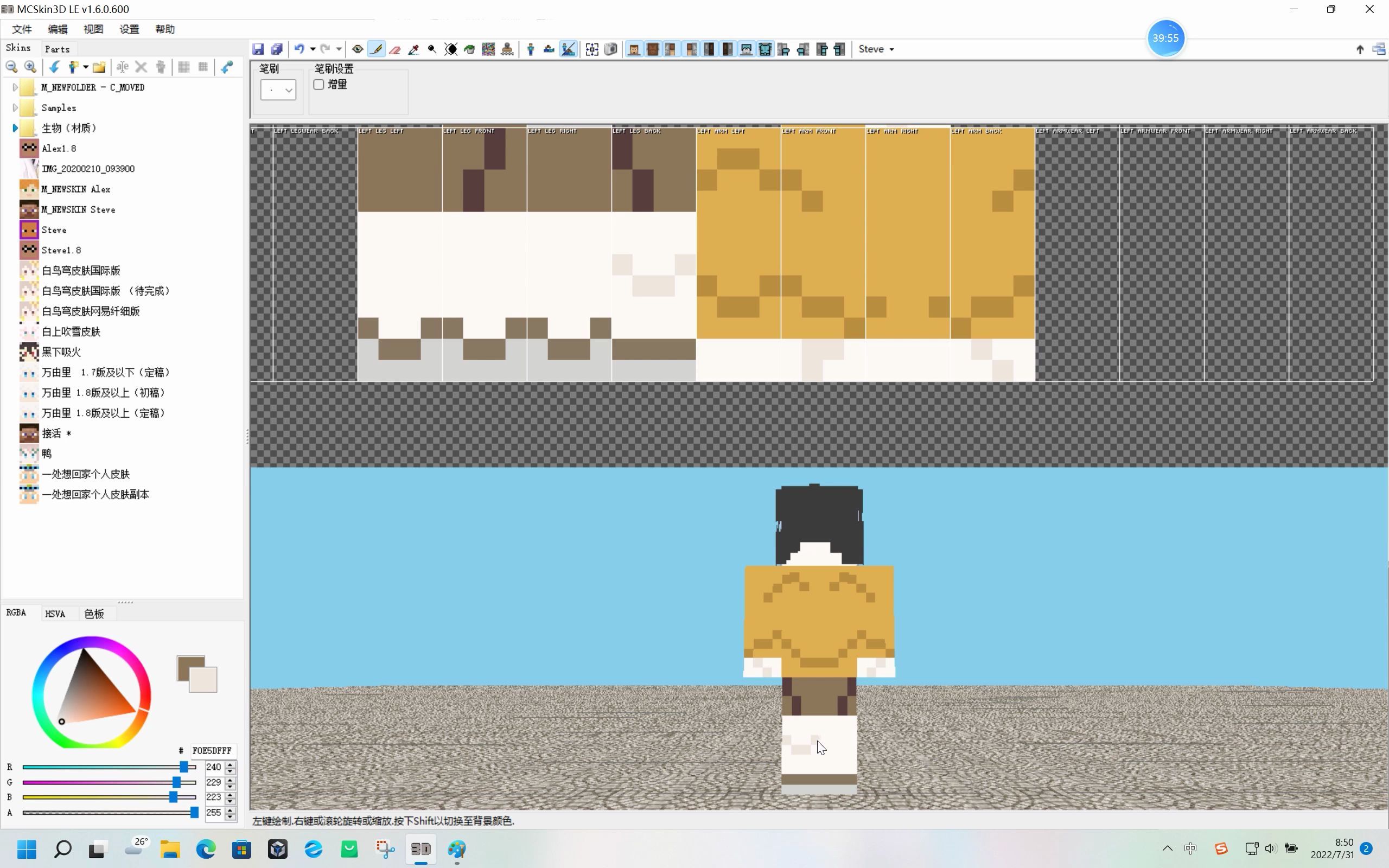Select the 一处想回家个人皮肤副本 skin

[95, 494]
